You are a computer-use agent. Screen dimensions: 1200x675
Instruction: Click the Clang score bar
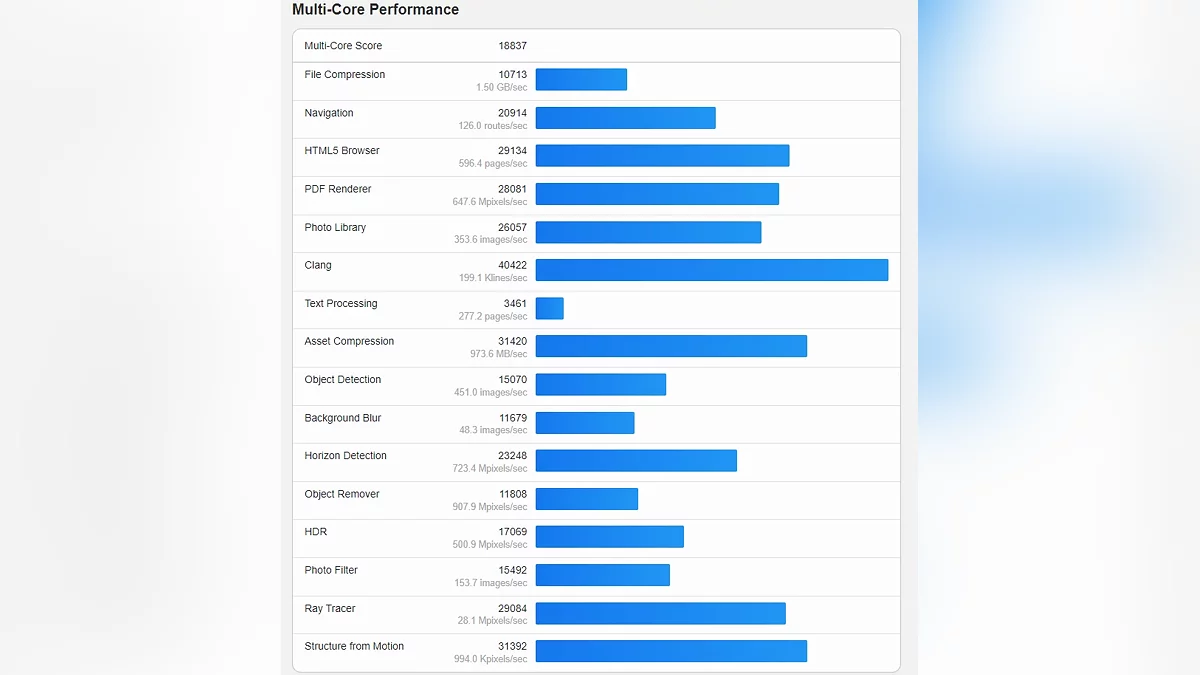coord(711,270)
